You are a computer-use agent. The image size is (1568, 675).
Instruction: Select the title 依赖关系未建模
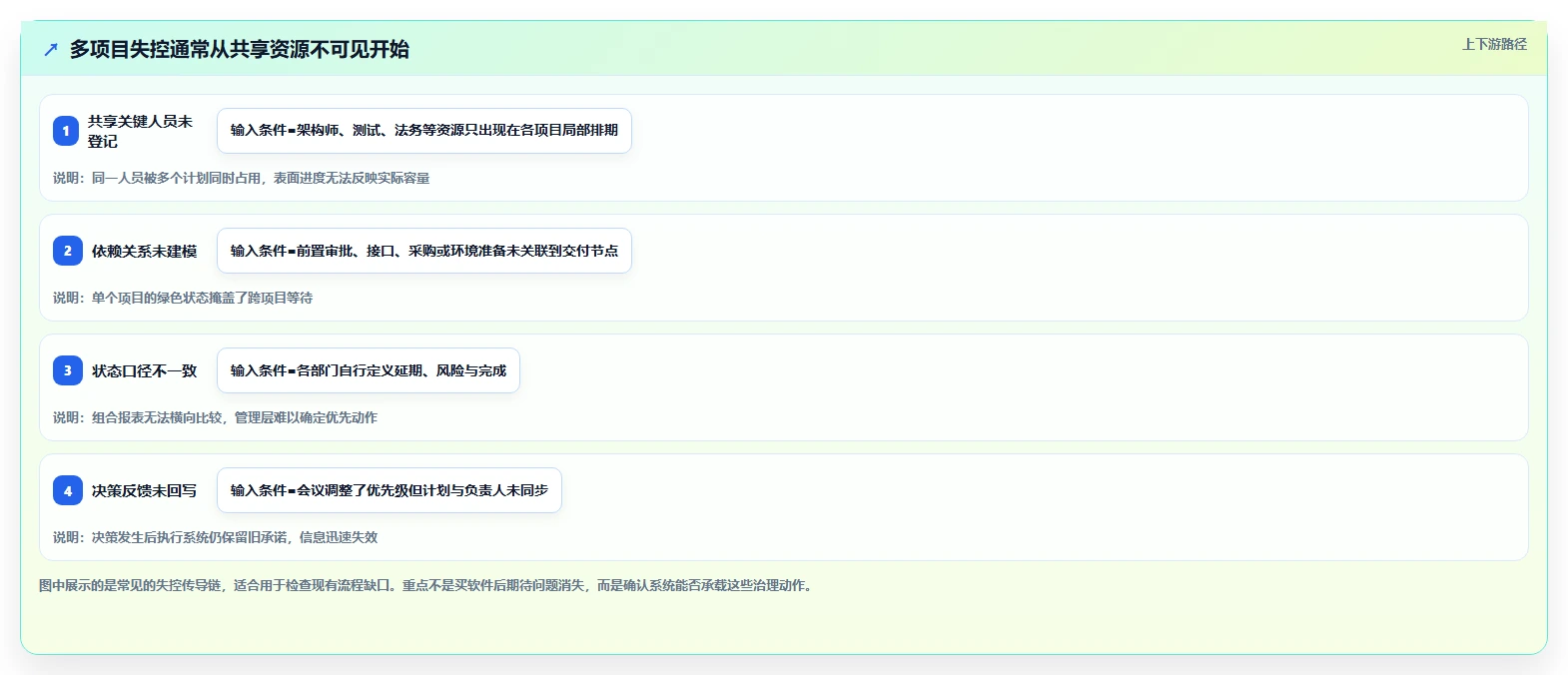[x=144, y=251]
